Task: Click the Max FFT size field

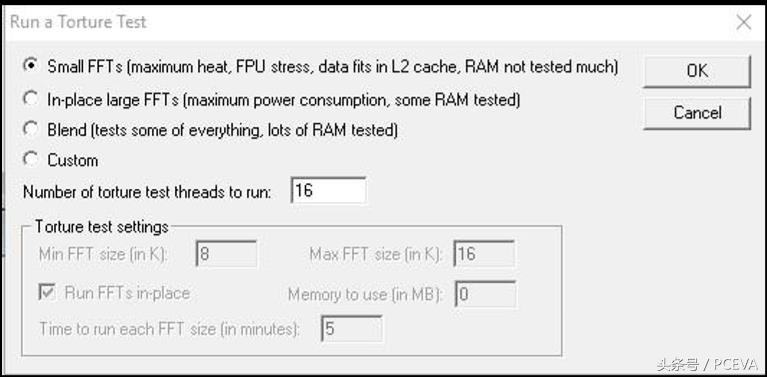Action: [x=484, y=254]
